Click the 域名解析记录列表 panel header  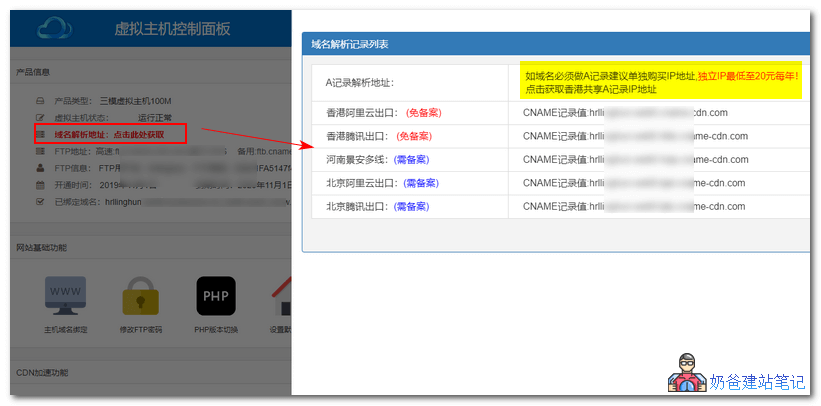tap(556, 45)
